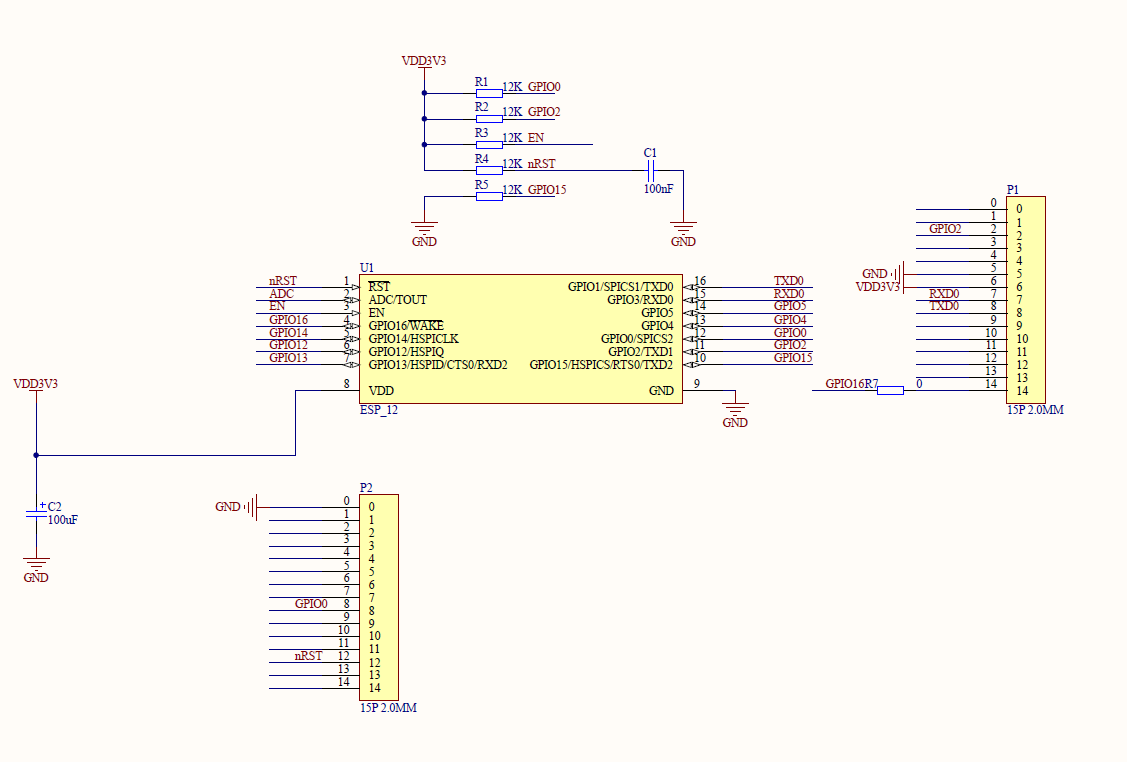Click the C2 100uF capacitor symbol
The height and width of the screenshot is (762, 1127).
point(37,513)
